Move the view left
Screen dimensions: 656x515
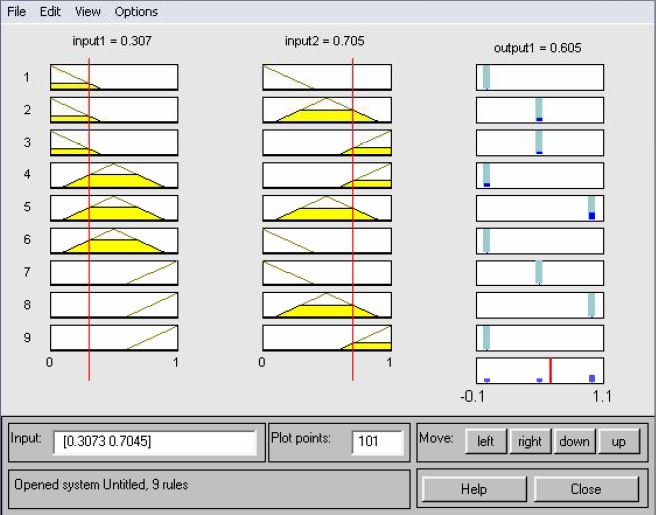click(486, 441)
